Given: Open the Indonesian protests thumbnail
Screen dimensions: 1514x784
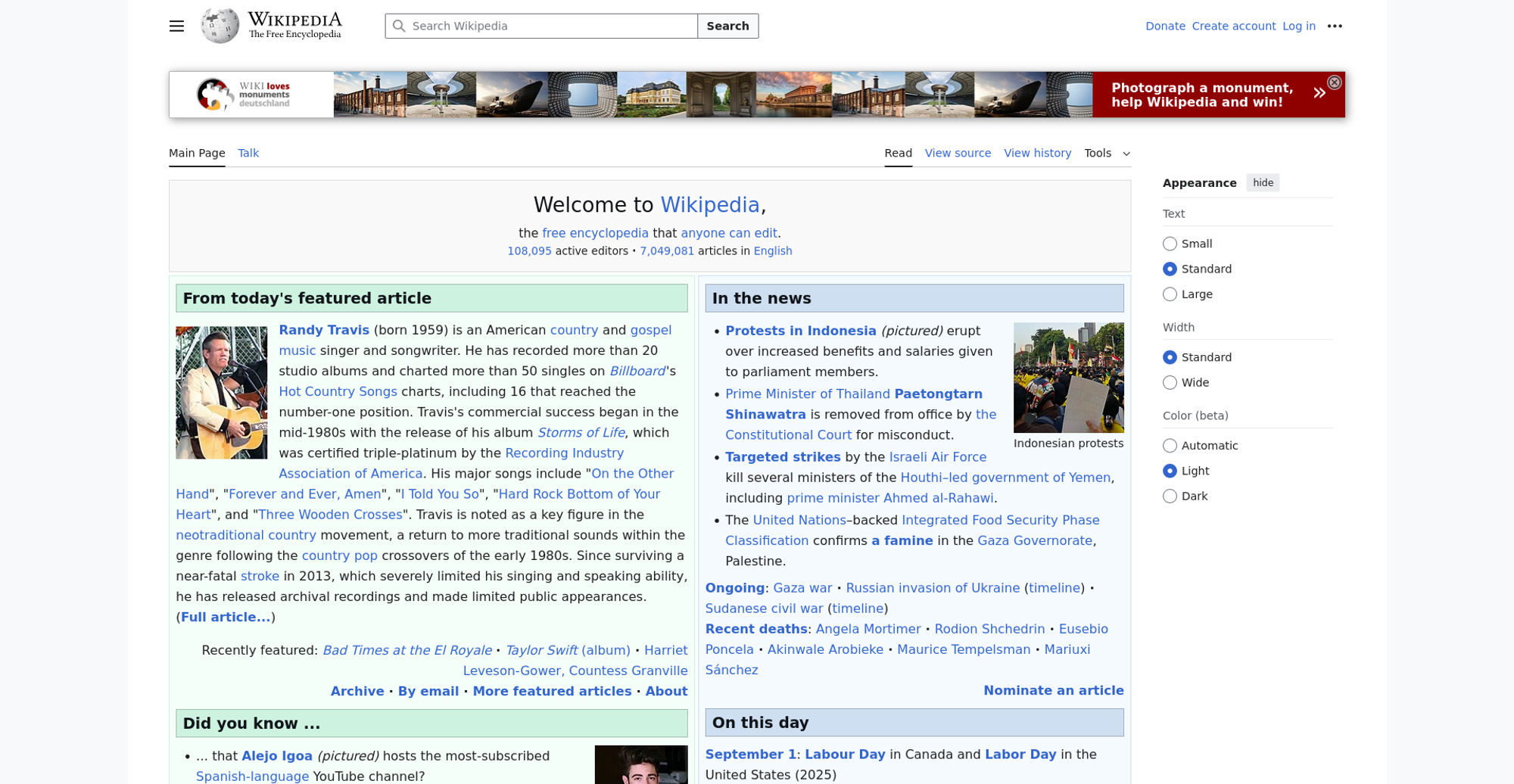Looking at the screenshot, I should click(x=1068, y=378).
